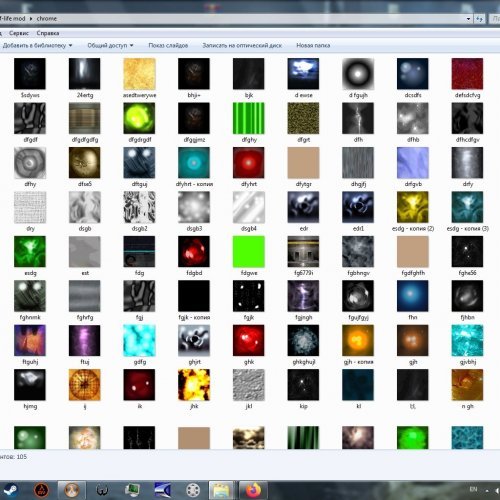Click the Explorer folder icon in taskbar
500x500 pixels.
tap(221, 490)
